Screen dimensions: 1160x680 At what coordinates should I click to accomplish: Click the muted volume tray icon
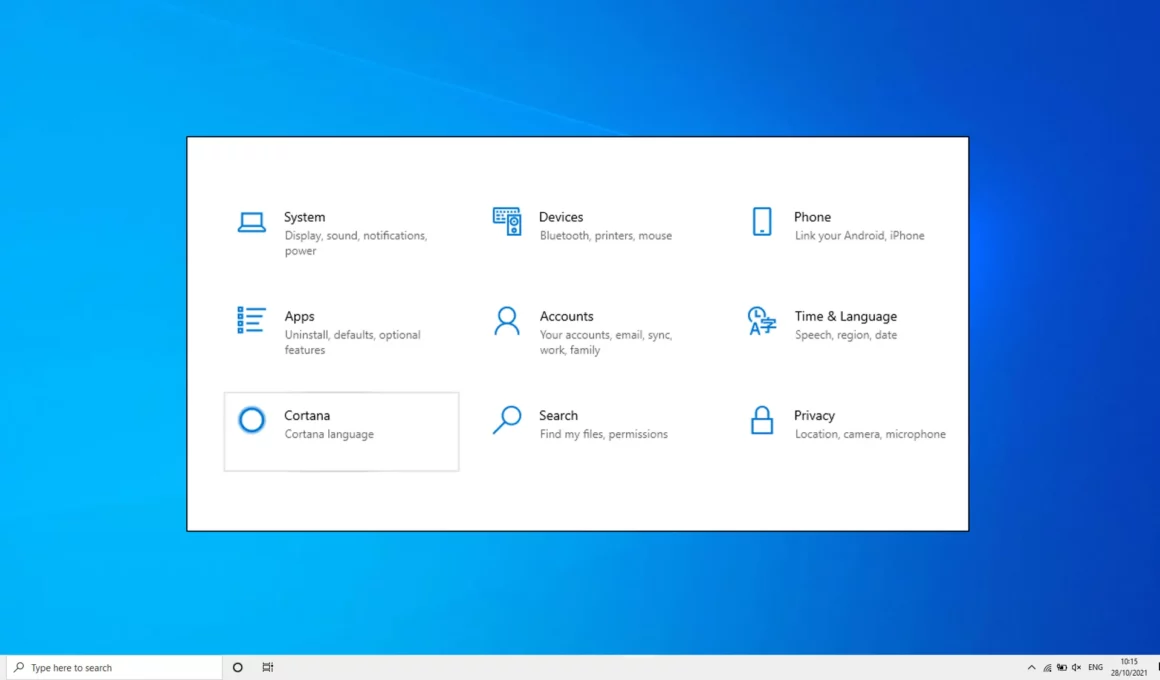click(x=1076, y=667)
